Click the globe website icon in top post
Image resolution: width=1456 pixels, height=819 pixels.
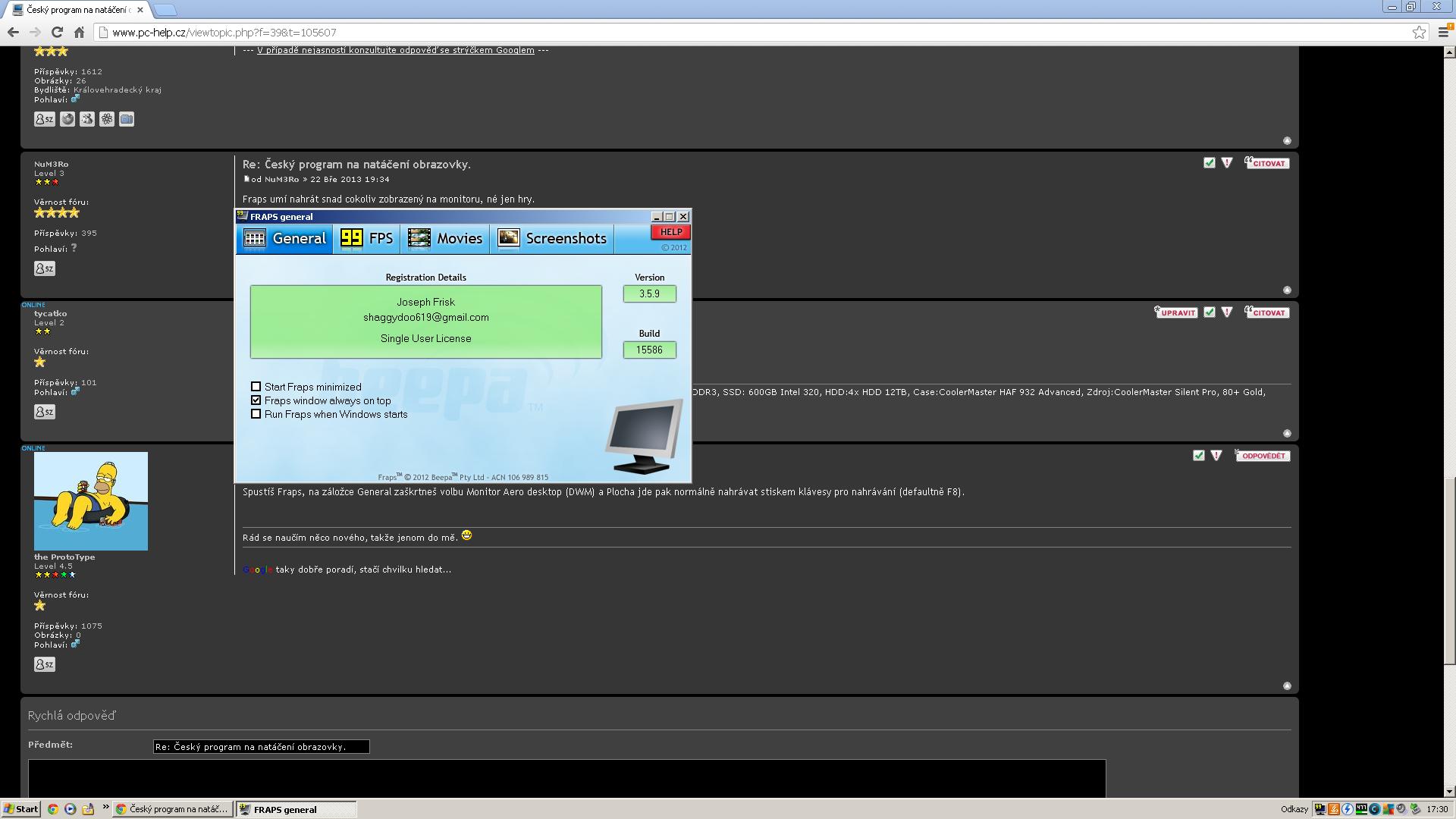(67, 119)
